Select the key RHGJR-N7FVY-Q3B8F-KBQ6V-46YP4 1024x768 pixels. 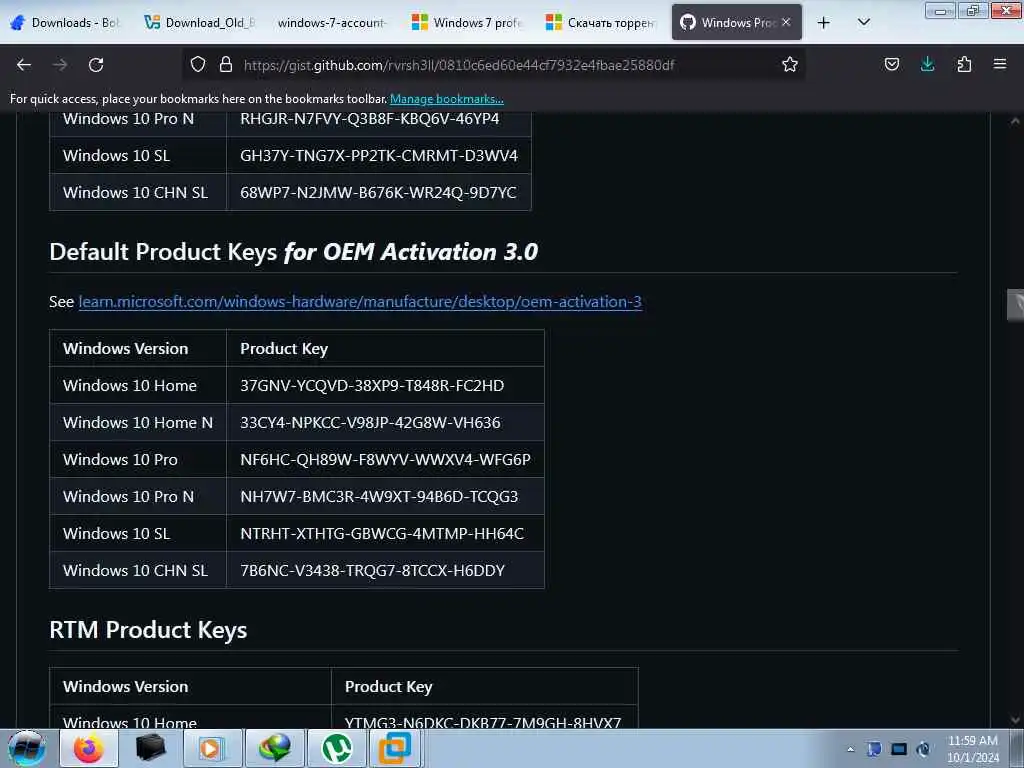tap(370, 119)
